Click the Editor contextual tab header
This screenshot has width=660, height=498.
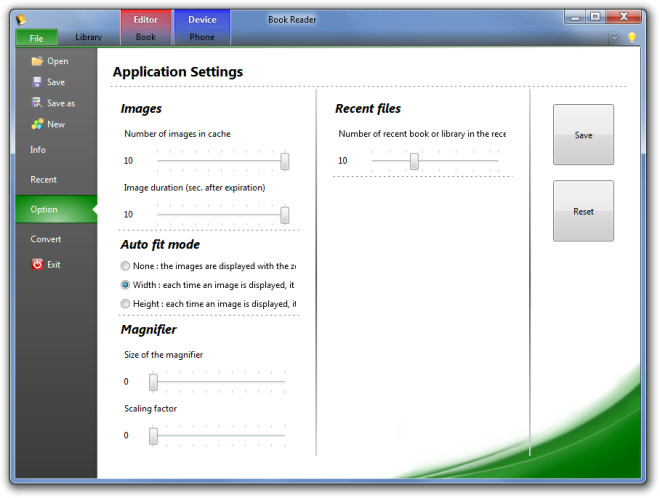coord(146,19)
